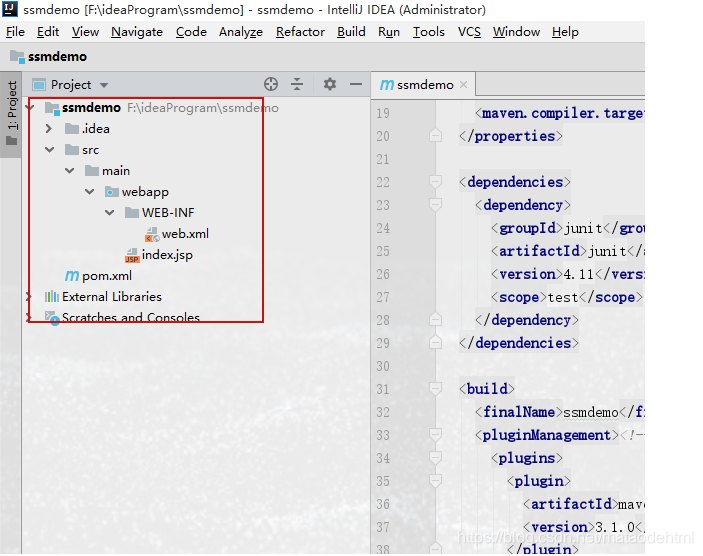
Task: Open the Tools menu
Action: pos(429,32)
